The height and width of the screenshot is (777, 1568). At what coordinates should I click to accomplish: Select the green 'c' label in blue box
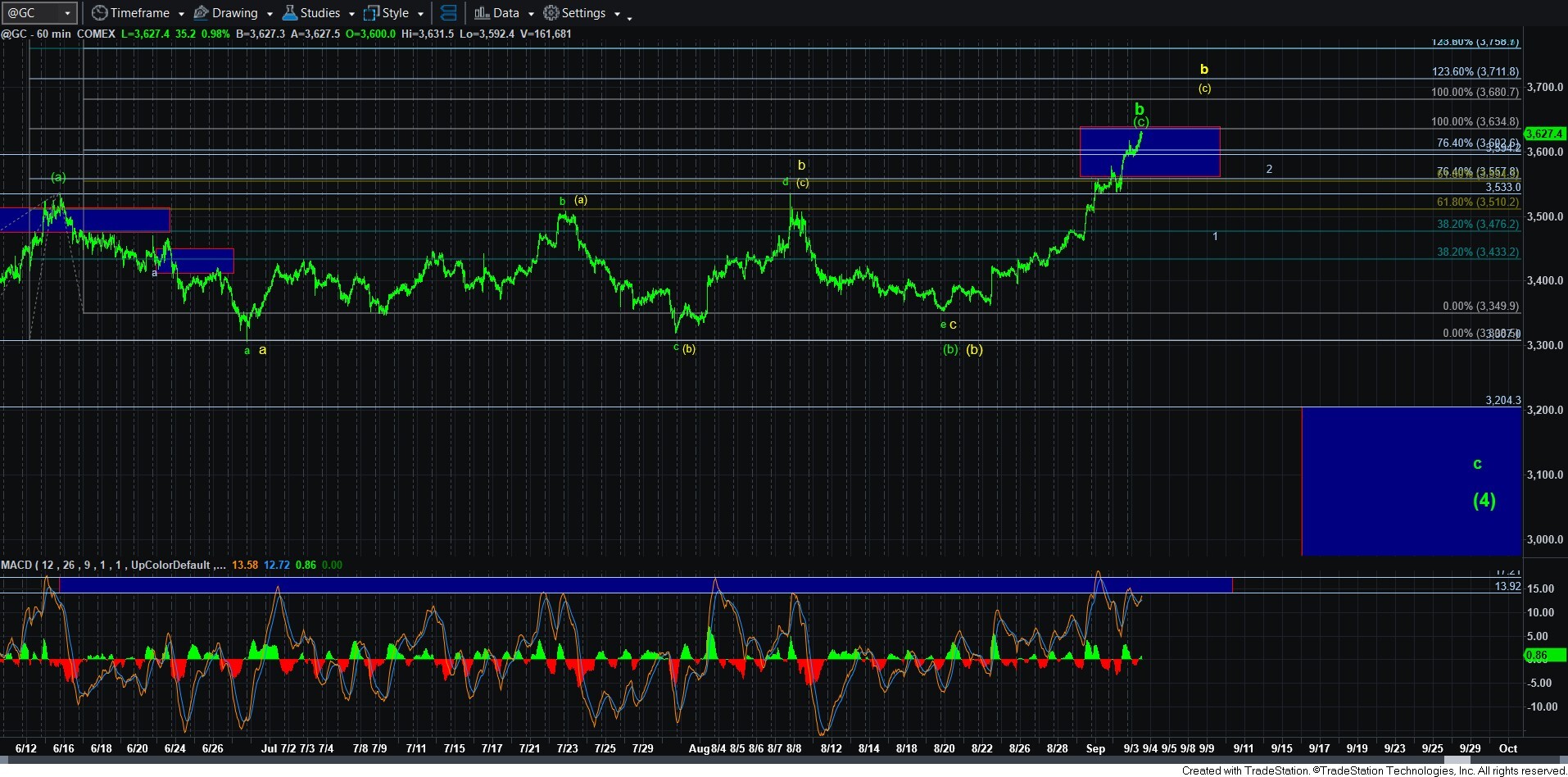[1477, 464]
